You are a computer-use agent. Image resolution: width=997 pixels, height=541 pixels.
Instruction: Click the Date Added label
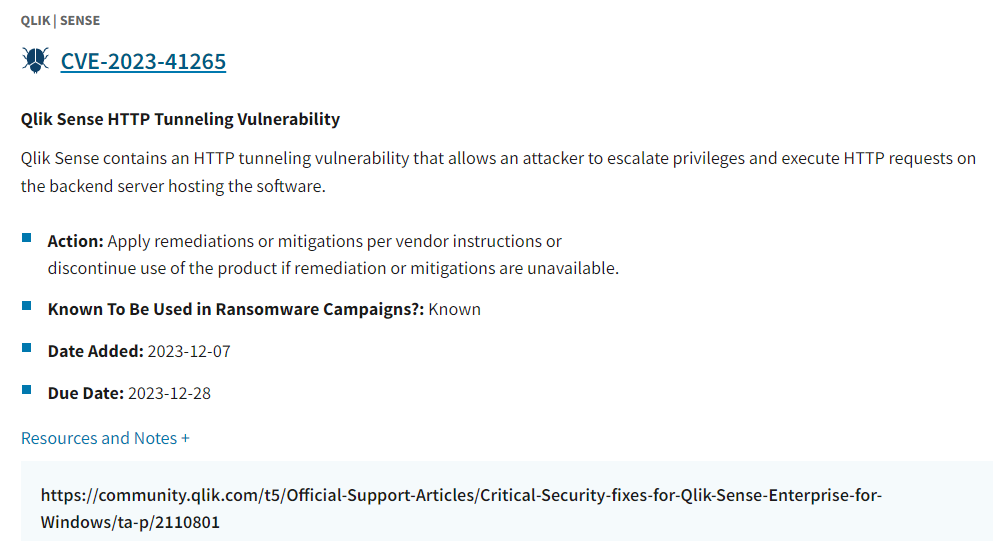(x=95, y=351)
